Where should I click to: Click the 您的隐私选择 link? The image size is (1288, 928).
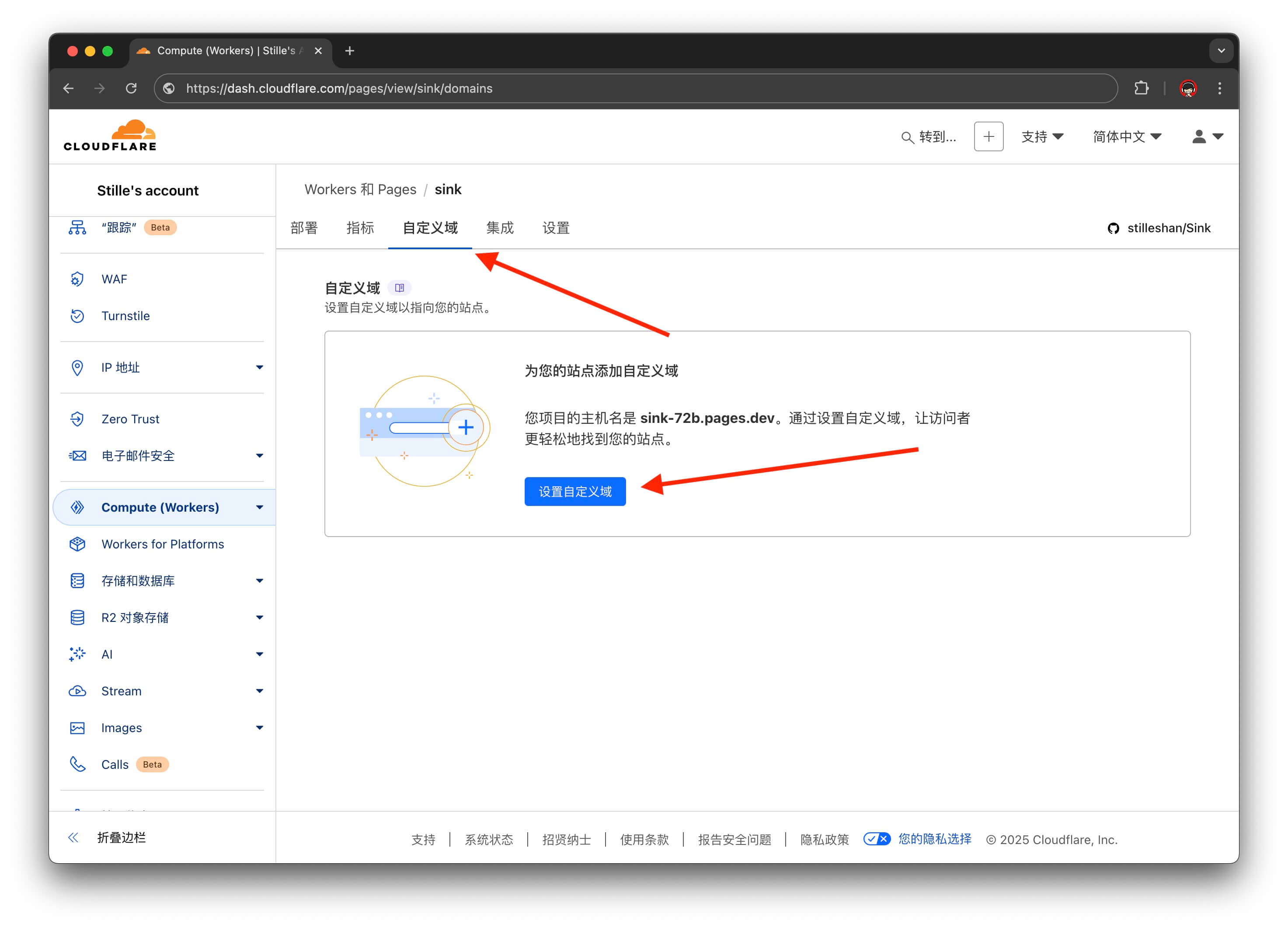934,839
